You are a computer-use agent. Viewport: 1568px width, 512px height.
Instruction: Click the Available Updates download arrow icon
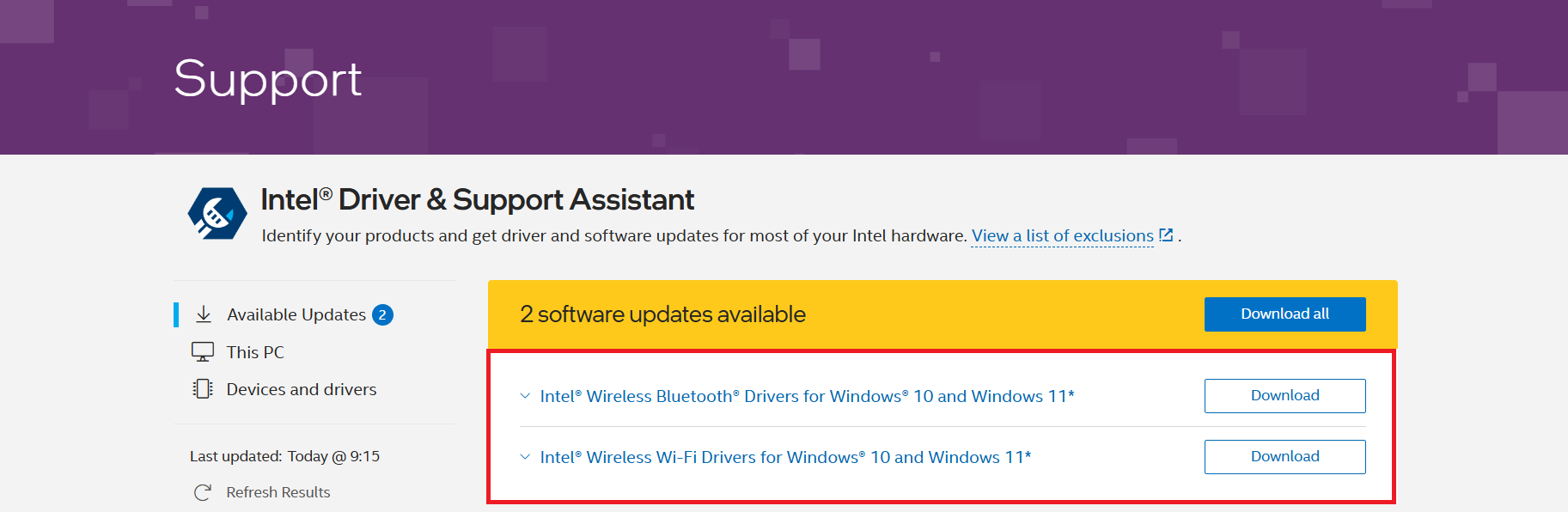[204, 314]
